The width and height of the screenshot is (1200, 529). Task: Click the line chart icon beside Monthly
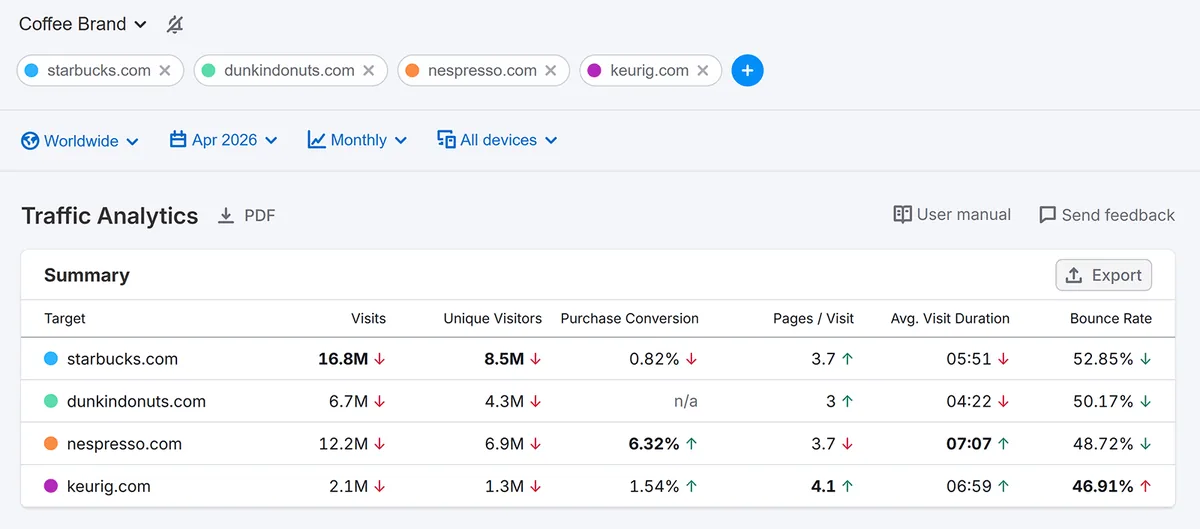[x=316, y=140]
